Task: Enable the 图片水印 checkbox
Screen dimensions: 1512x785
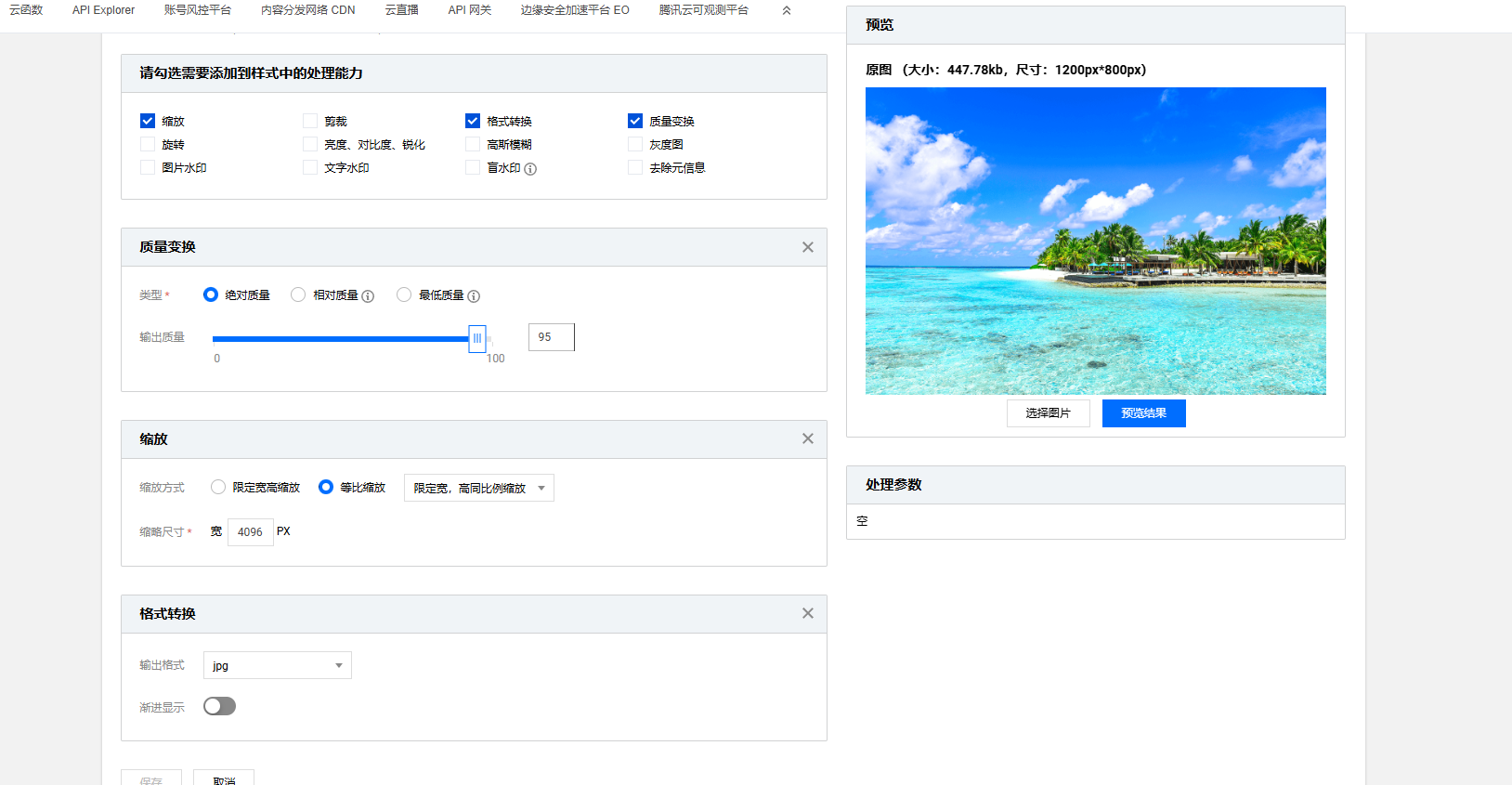Action: pos(148,167)
